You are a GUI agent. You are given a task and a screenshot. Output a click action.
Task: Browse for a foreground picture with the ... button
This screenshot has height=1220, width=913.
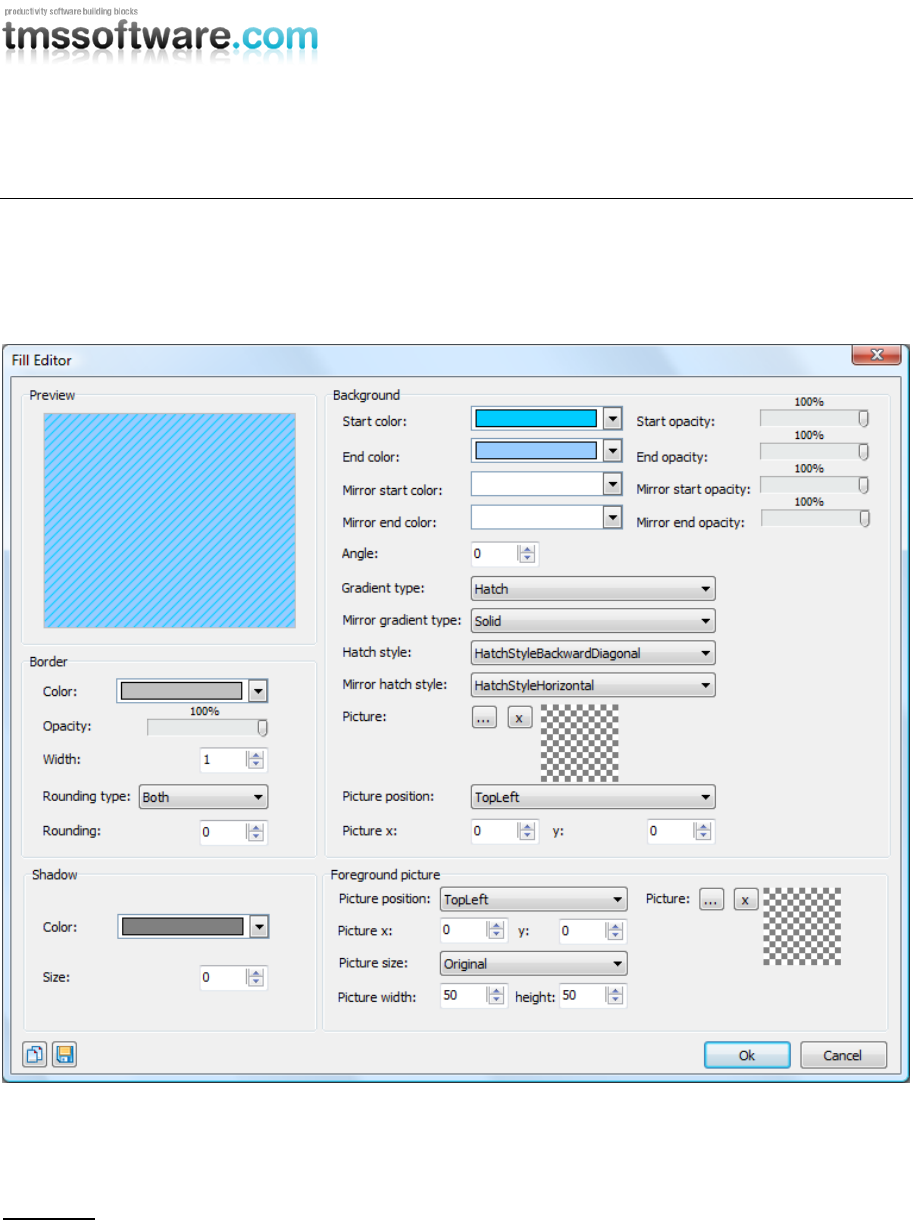pos(711,899)
